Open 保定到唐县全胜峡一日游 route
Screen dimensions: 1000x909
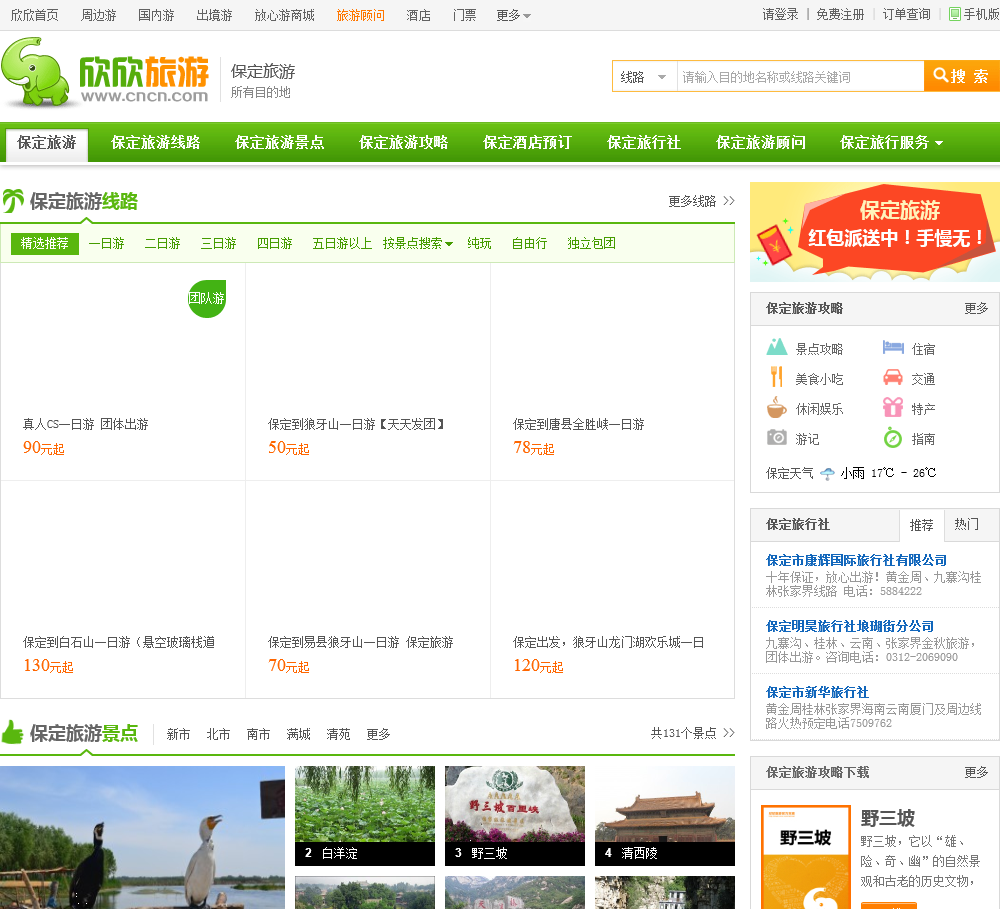coord(578,424)
